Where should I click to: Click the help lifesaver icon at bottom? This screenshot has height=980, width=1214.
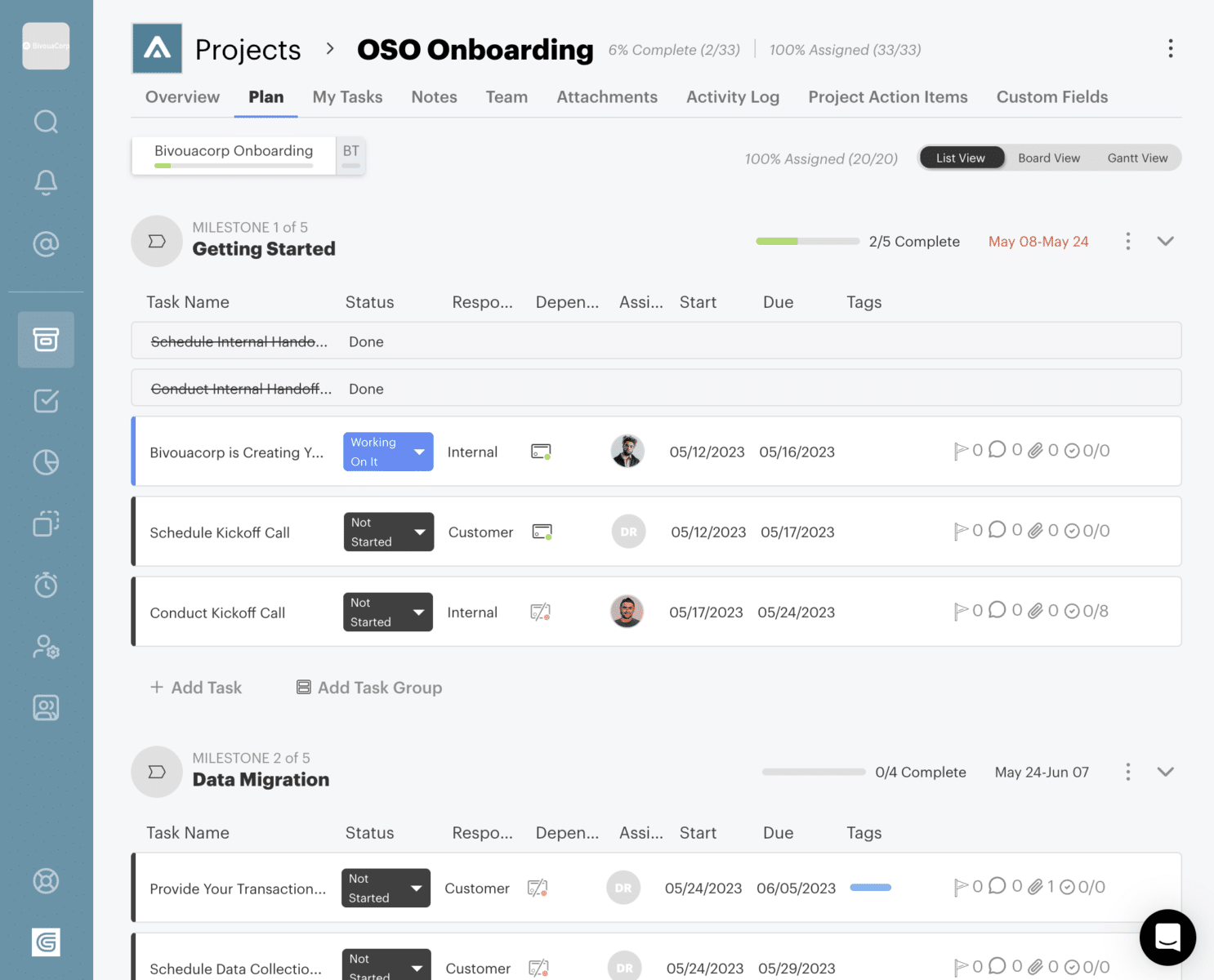click(46, 881)
